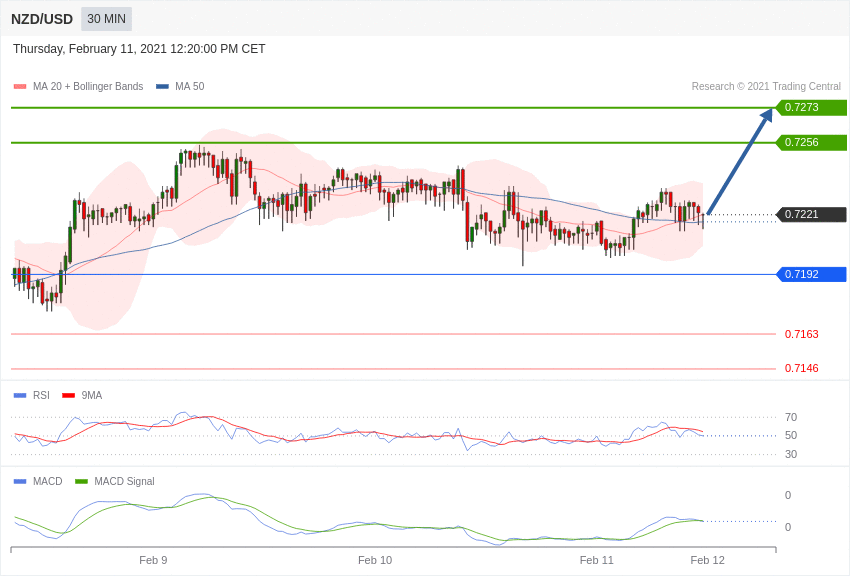Click the 0.7163 support price label
Viewport: 850px width, 576px height.
coord(801,334)
